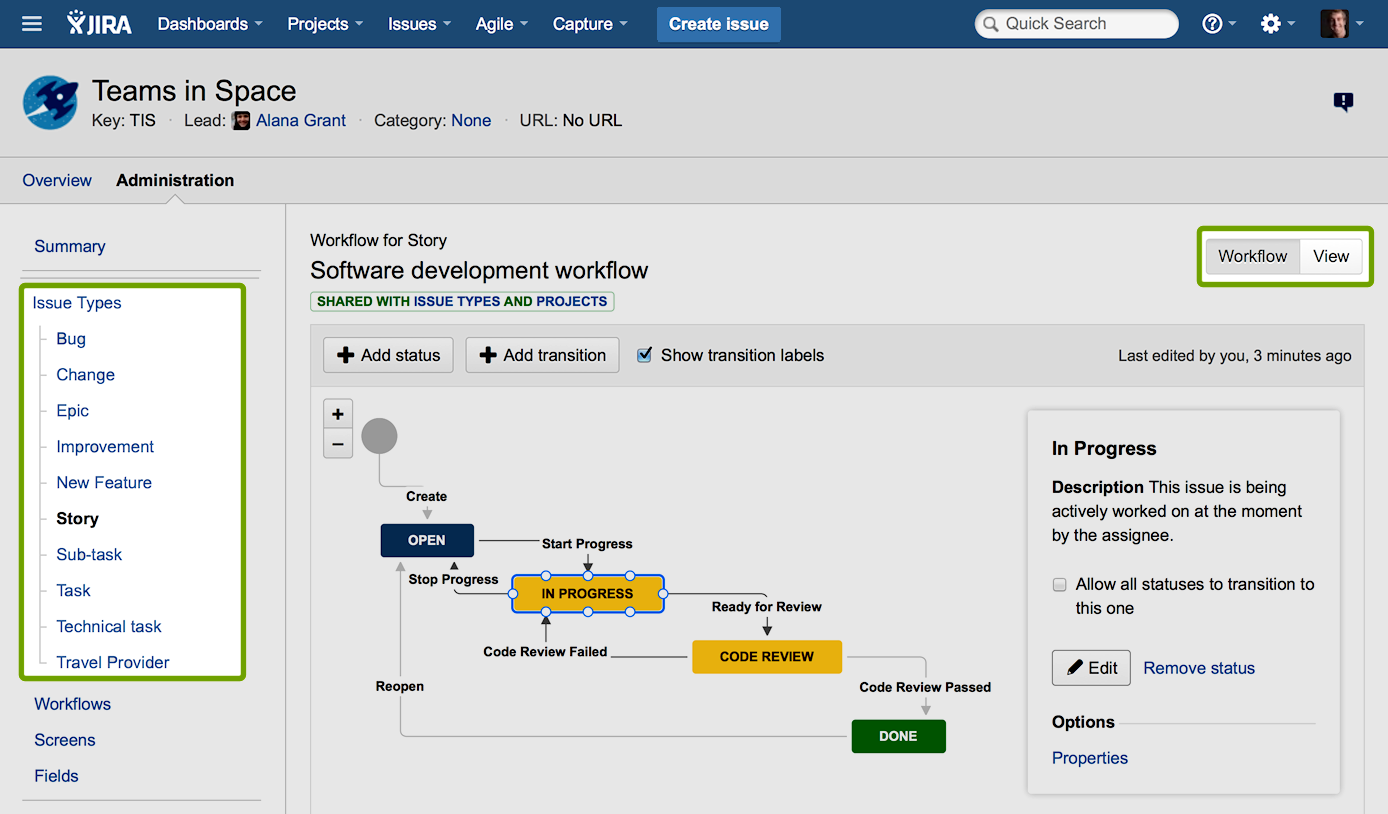Open Issue Types in the sidebar
The width and height of the screenshot is (1388, 814).
tap(77, 303)
